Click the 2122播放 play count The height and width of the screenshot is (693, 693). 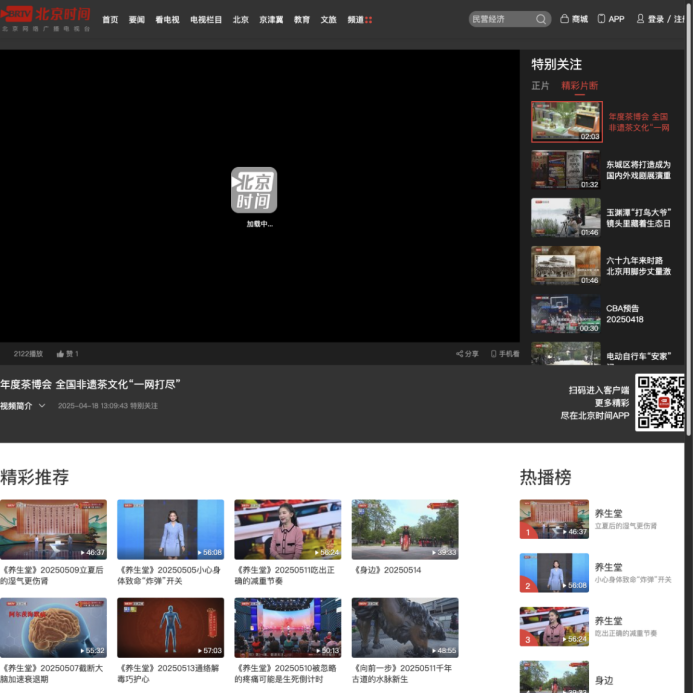[x=28, y=354]
